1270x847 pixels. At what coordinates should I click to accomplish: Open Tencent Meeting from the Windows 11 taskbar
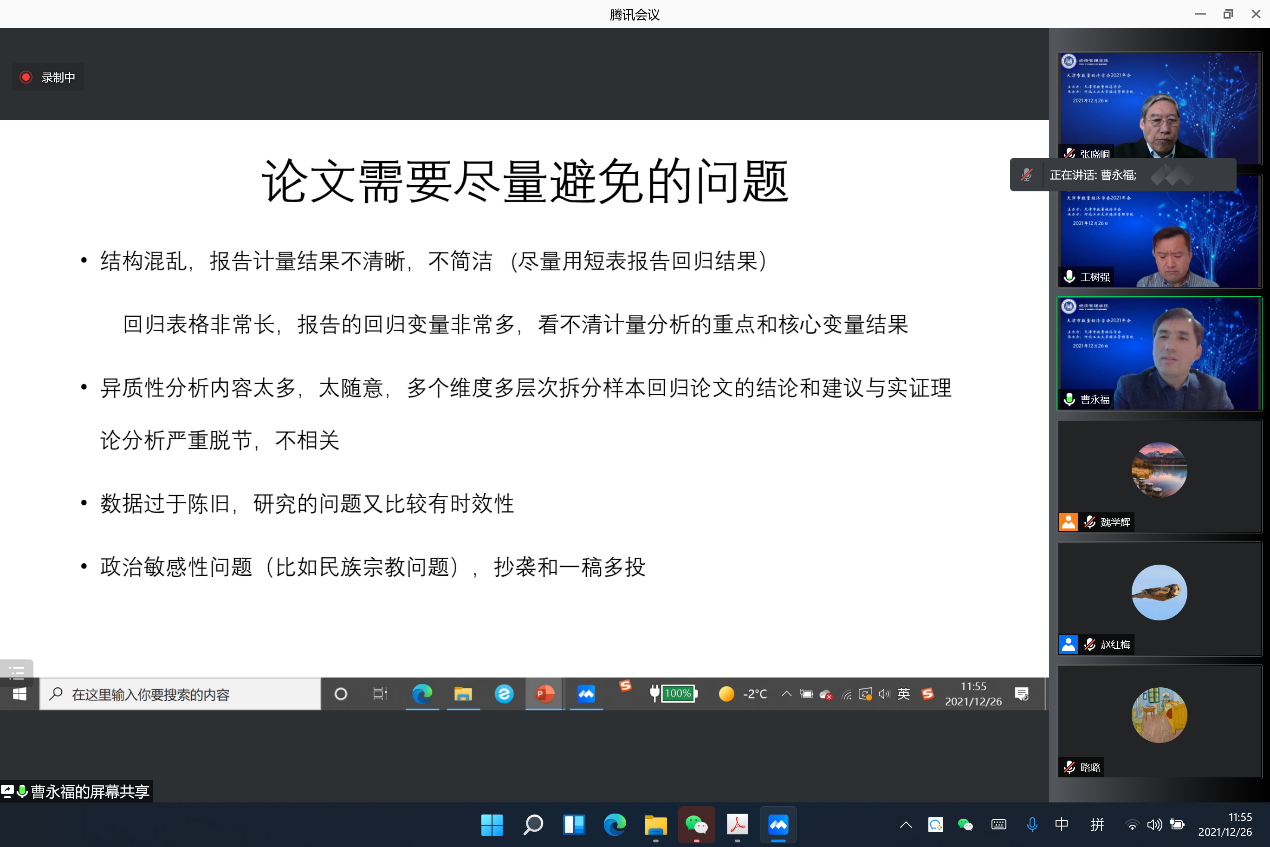pos(778,825)
